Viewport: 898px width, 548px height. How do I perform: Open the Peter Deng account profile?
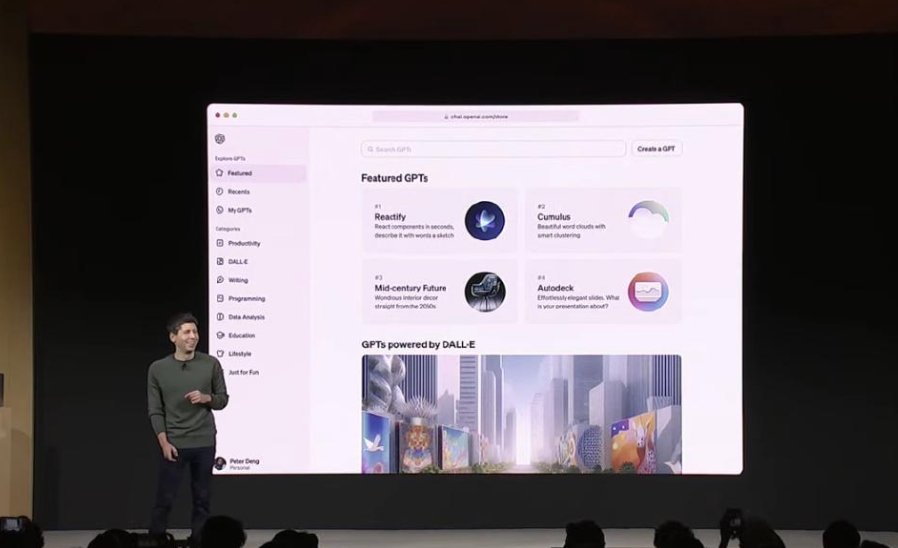coord(238,463)
